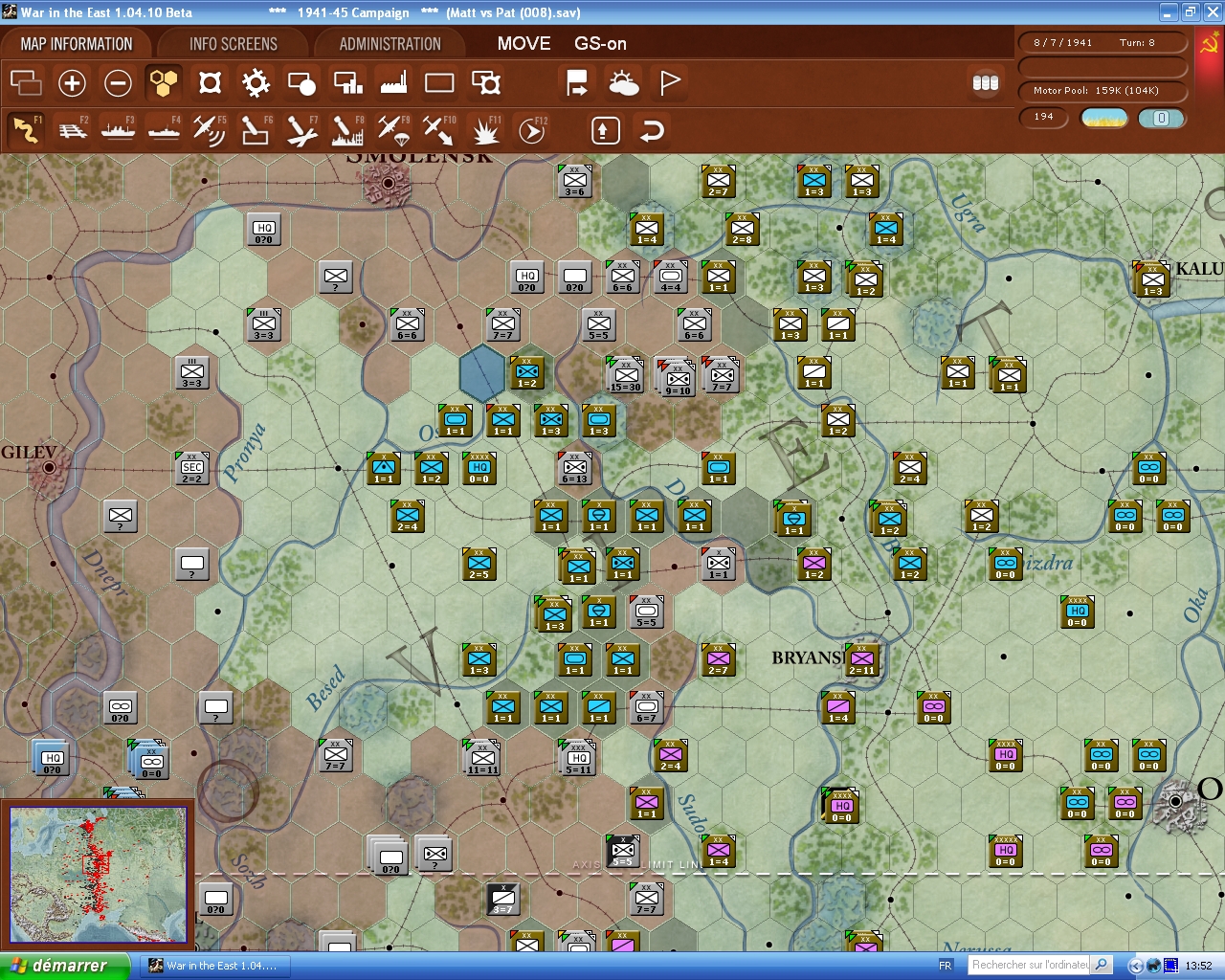Click the flag with arrow icon
Viewport: 1225px width, 980px height.
(577, 83)
